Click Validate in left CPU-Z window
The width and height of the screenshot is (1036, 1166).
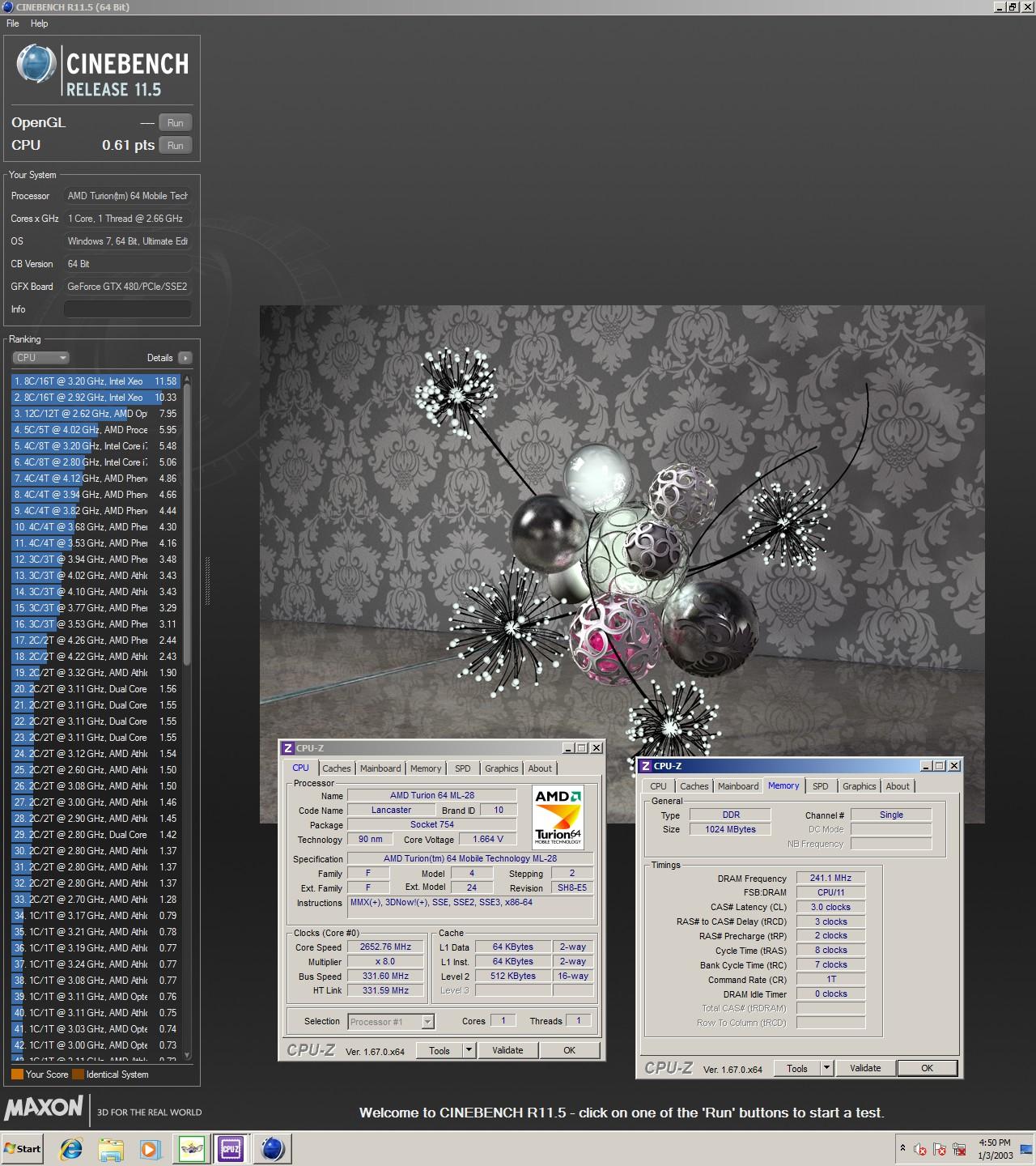[x=507, y=1050]
